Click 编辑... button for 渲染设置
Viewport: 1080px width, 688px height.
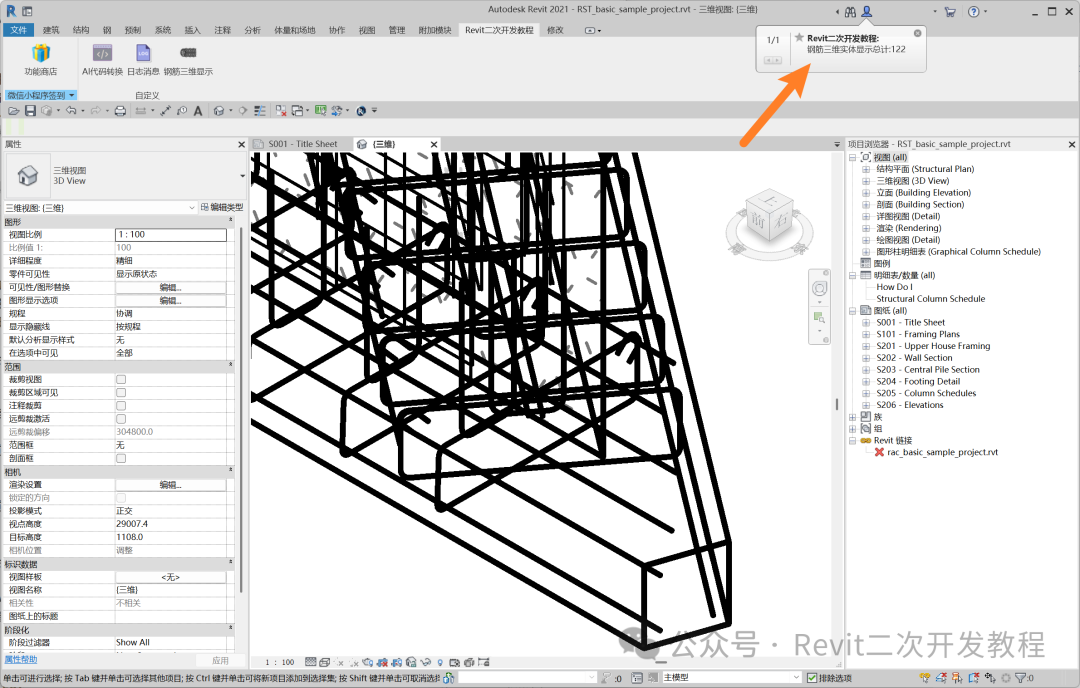coord(171,485)
